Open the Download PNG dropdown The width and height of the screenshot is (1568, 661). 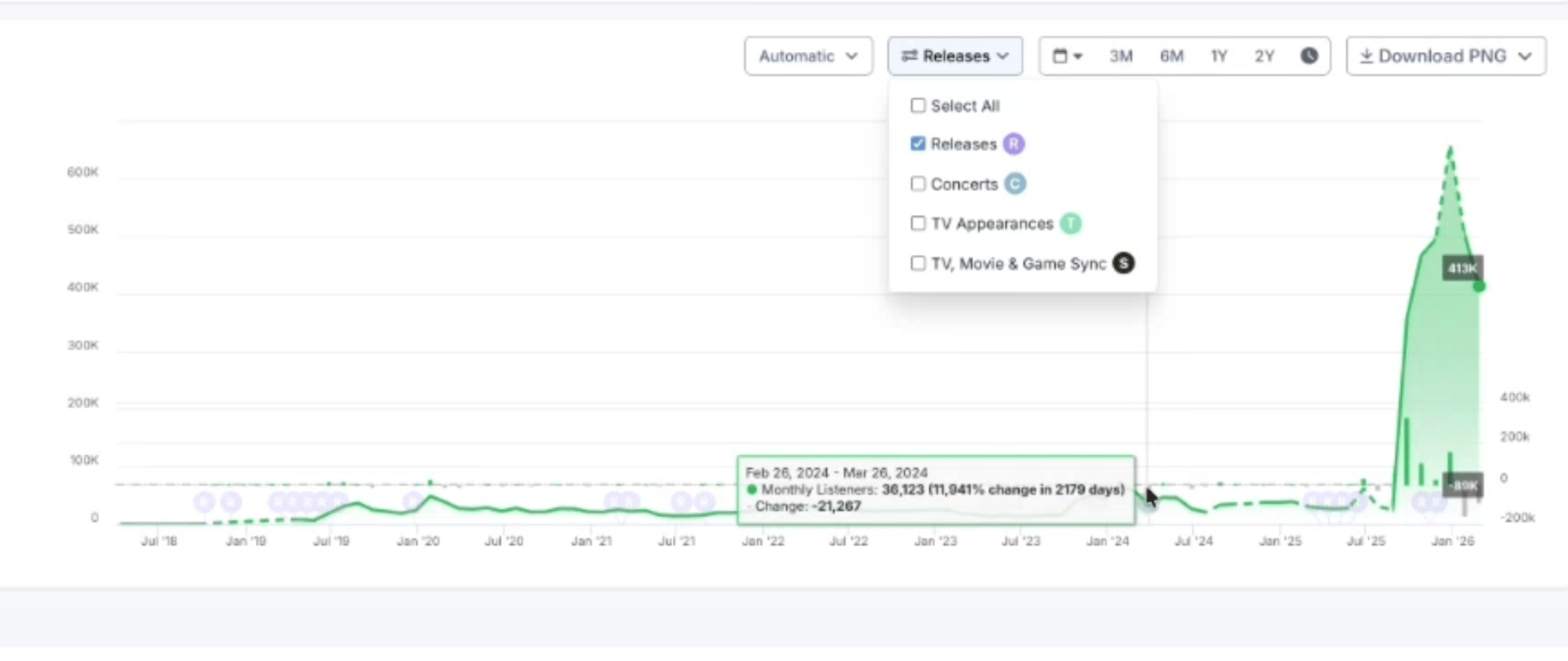[x=1446, y=56]
